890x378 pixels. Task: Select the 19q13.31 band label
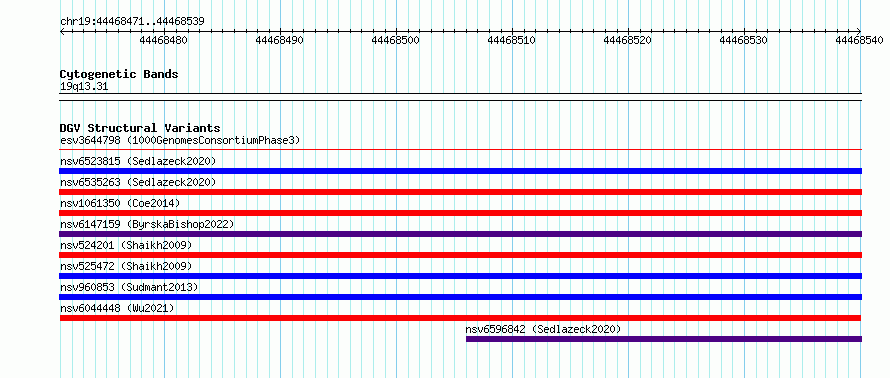point(84,87)
